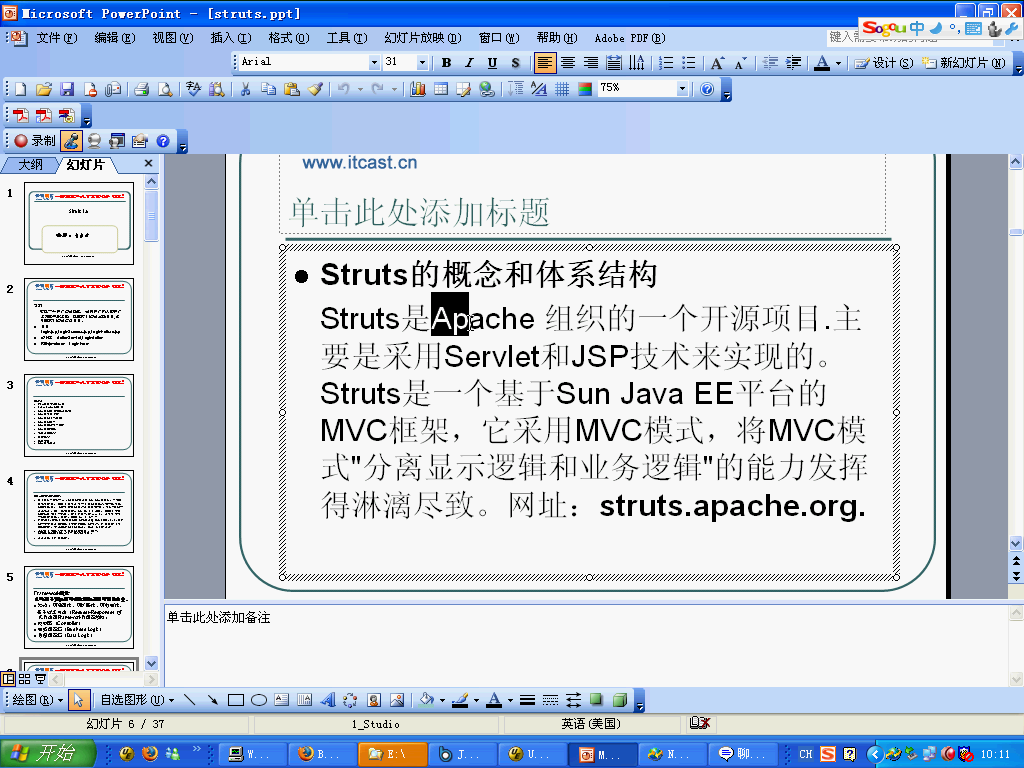Click the 新幻灯片(N) new slide button

pos(963,63)
